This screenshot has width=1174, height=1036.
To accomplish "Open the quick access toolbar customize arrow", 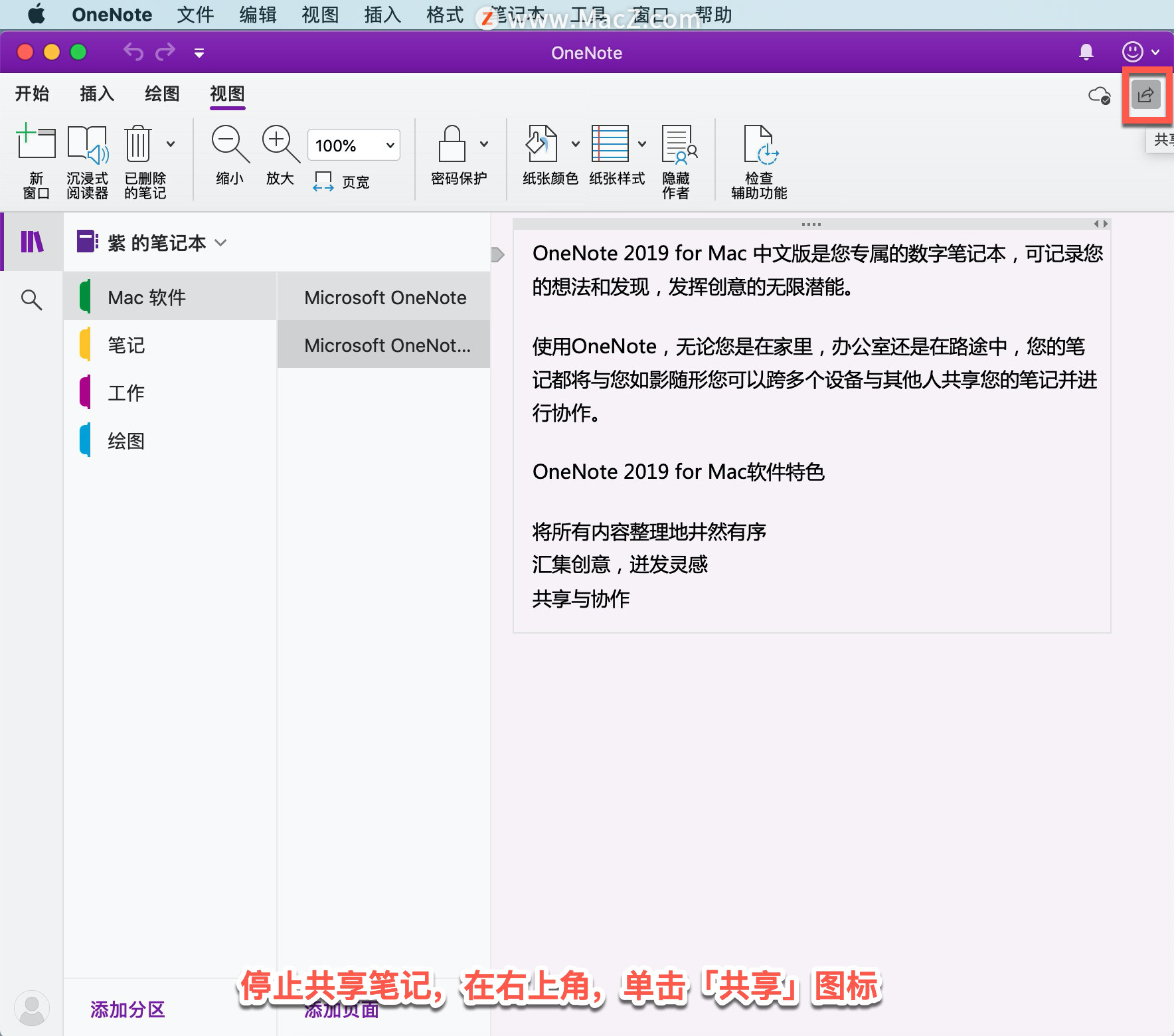I will 199,52.
